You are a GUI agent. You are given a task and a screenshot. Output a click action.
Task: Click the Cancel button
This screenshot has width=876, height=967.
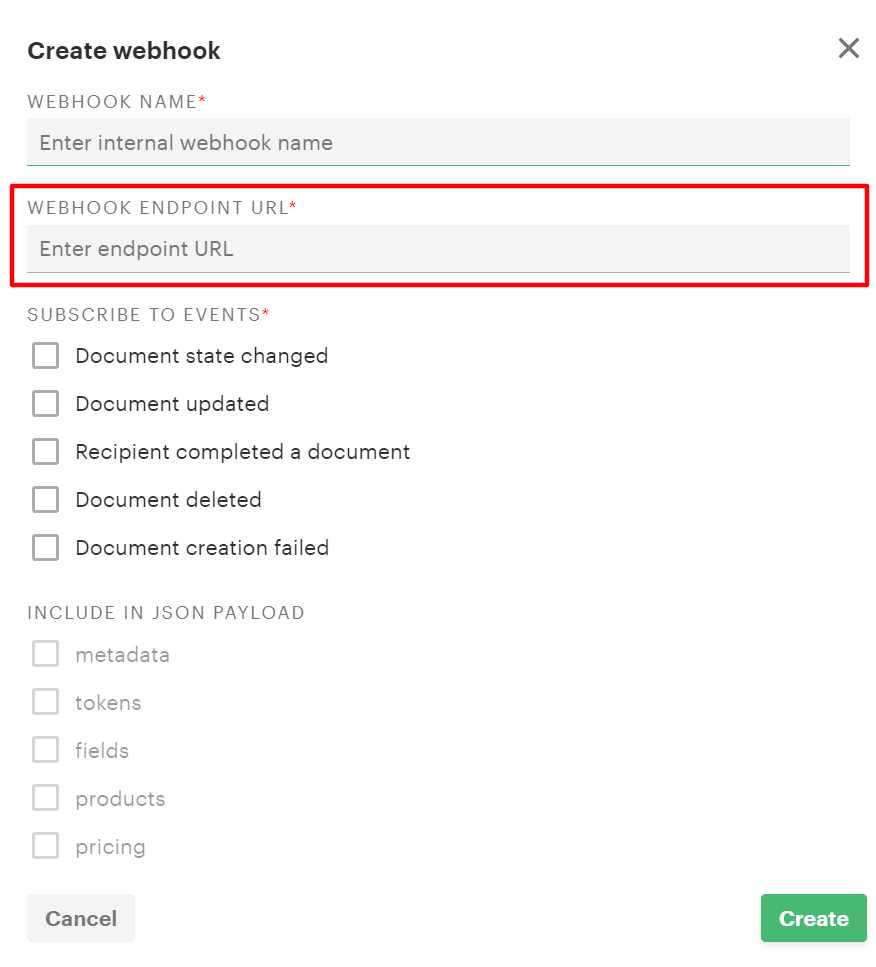pyautogui.click(x=81, y=918)
